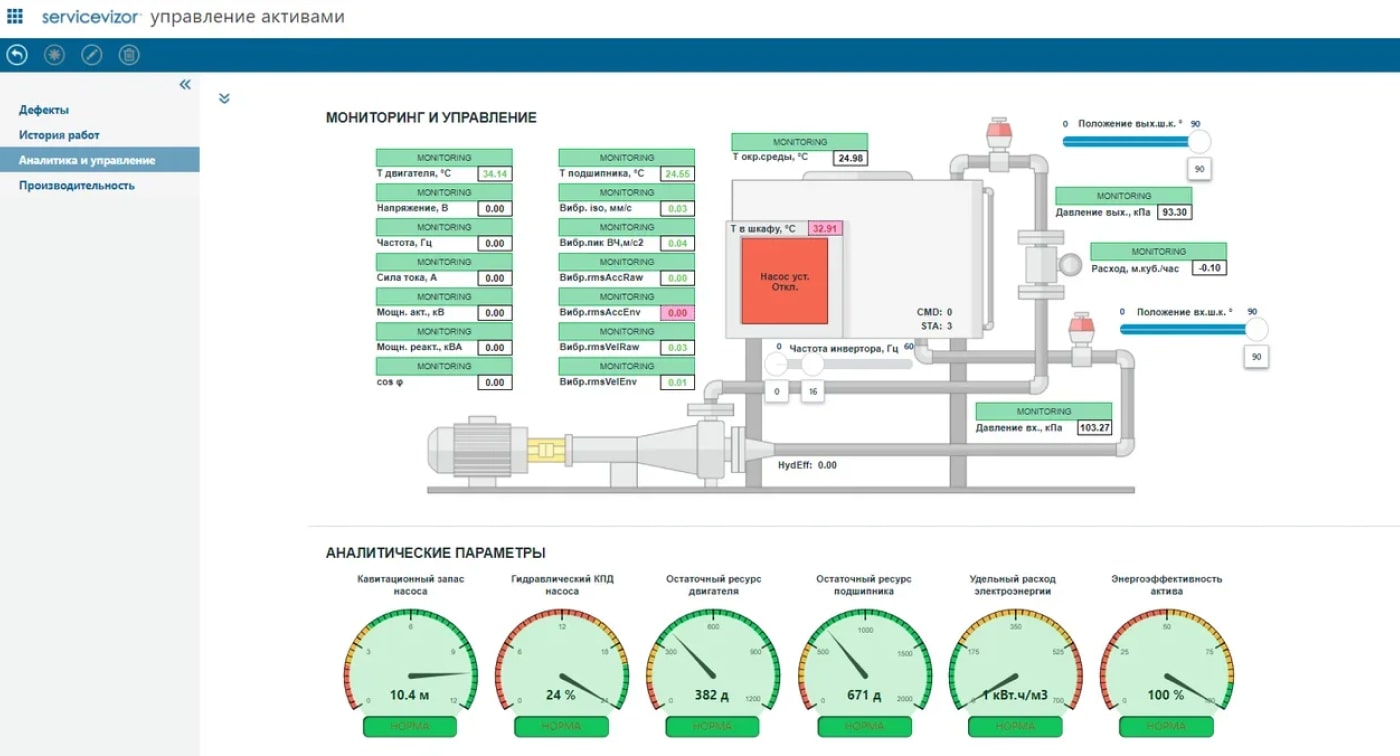Click НОРМА under the Остаточный ресурс двигателя gauge
1400x756 pixels.
point(713,727)
